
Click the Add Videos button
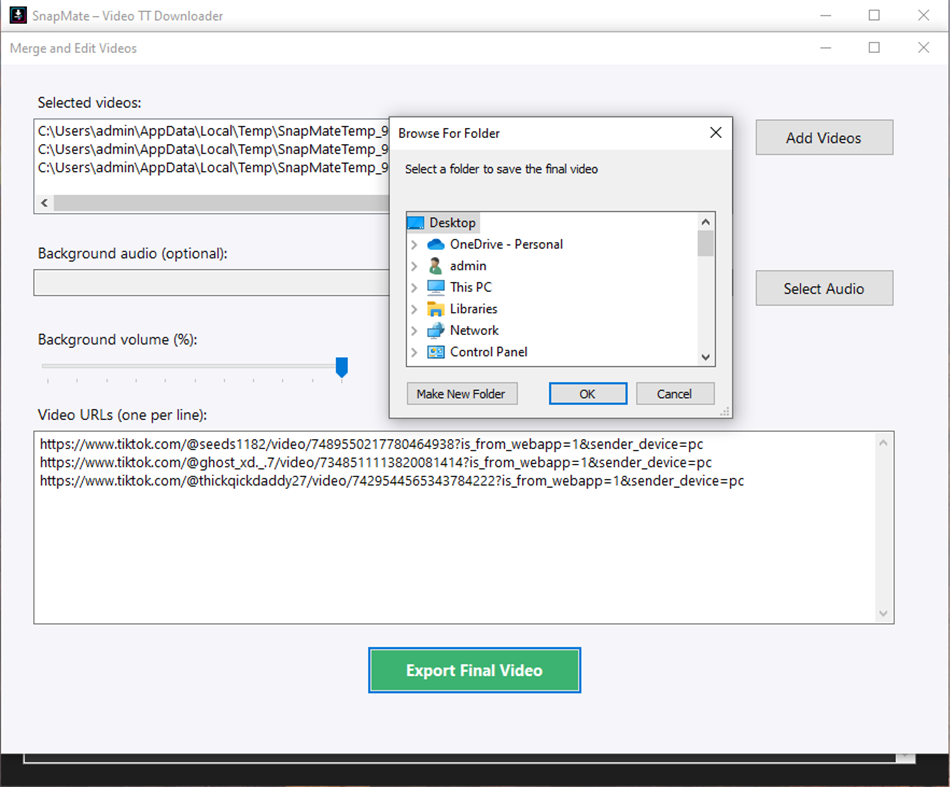tap(823, 137)
